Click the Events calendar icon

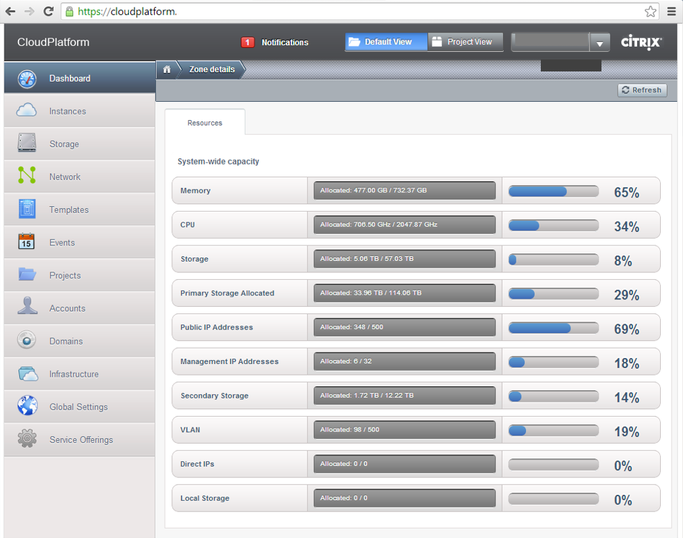27,241
